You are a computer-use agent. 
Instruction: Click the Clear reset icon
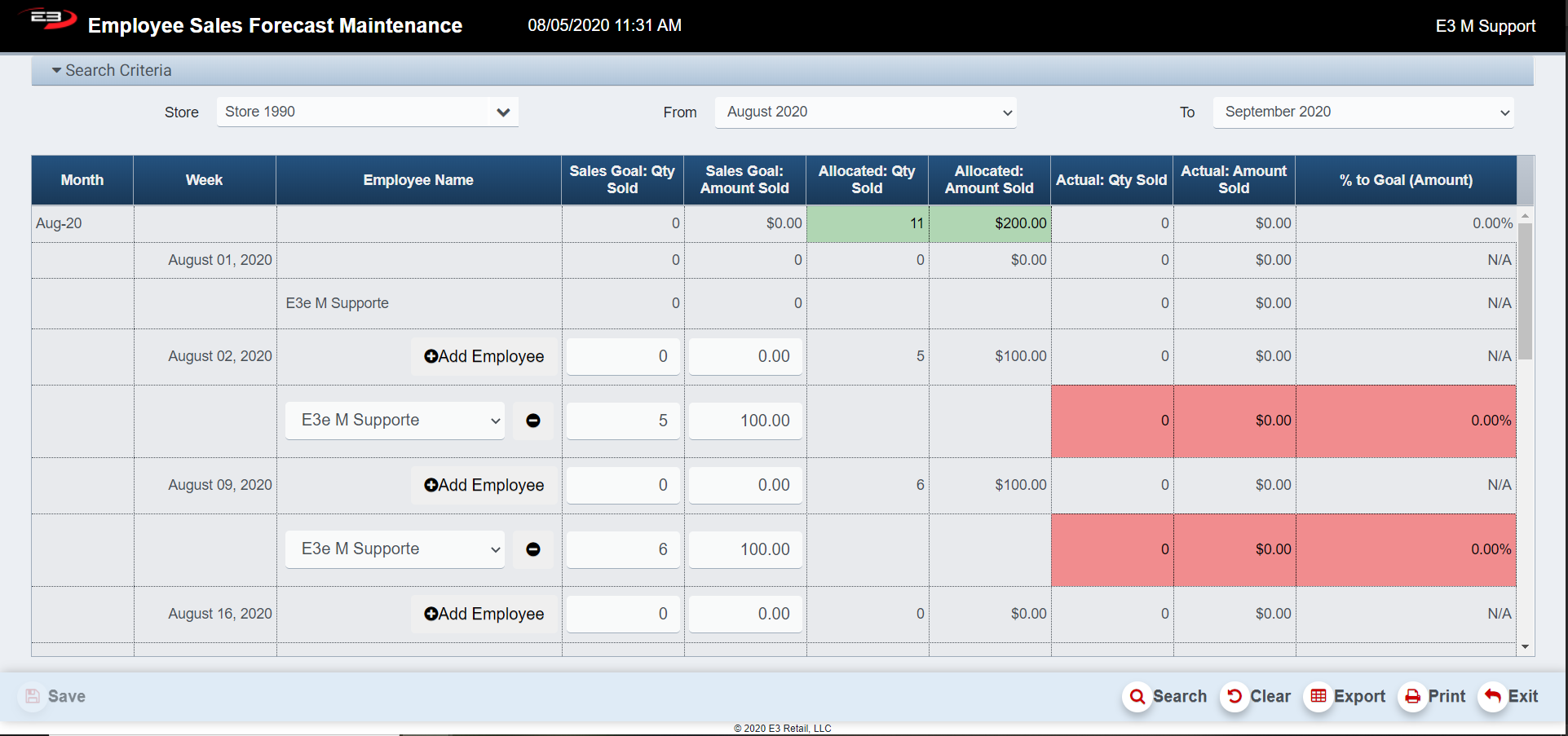click(x=1235, y=697)
